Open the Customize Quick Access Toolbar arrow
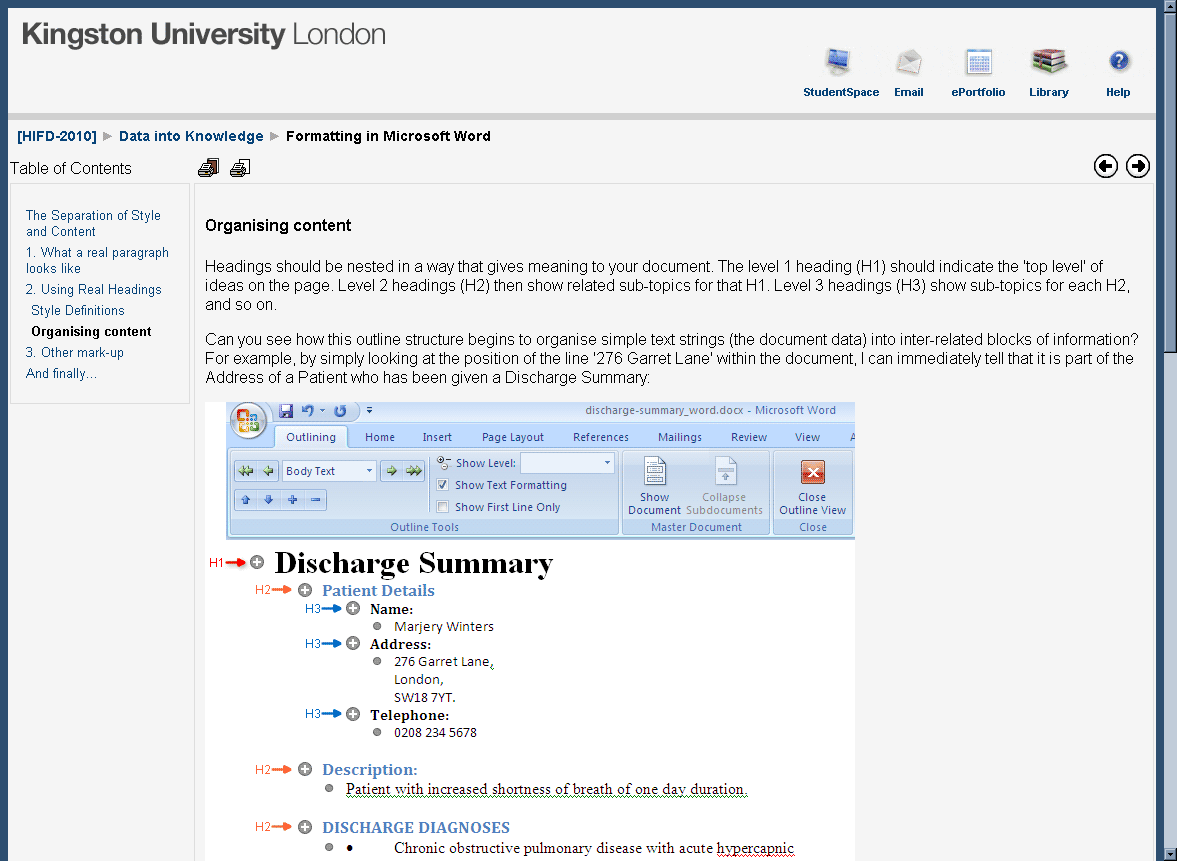1177x861 pixels. click(x=369, y=411)
